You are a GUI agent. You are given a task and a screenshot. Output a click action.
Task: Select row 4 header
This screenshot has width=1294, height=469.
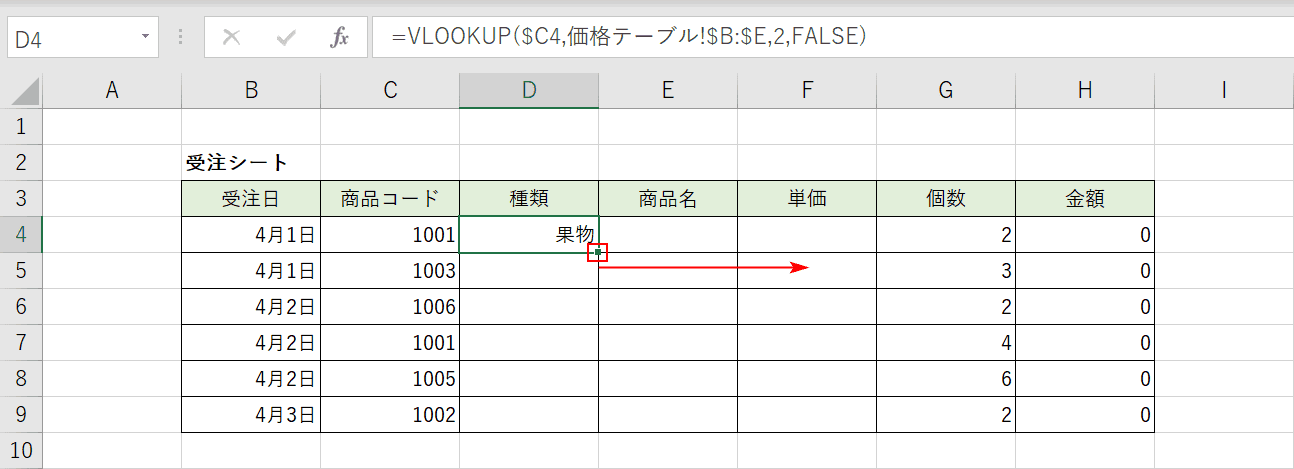(x=21, y=236)
